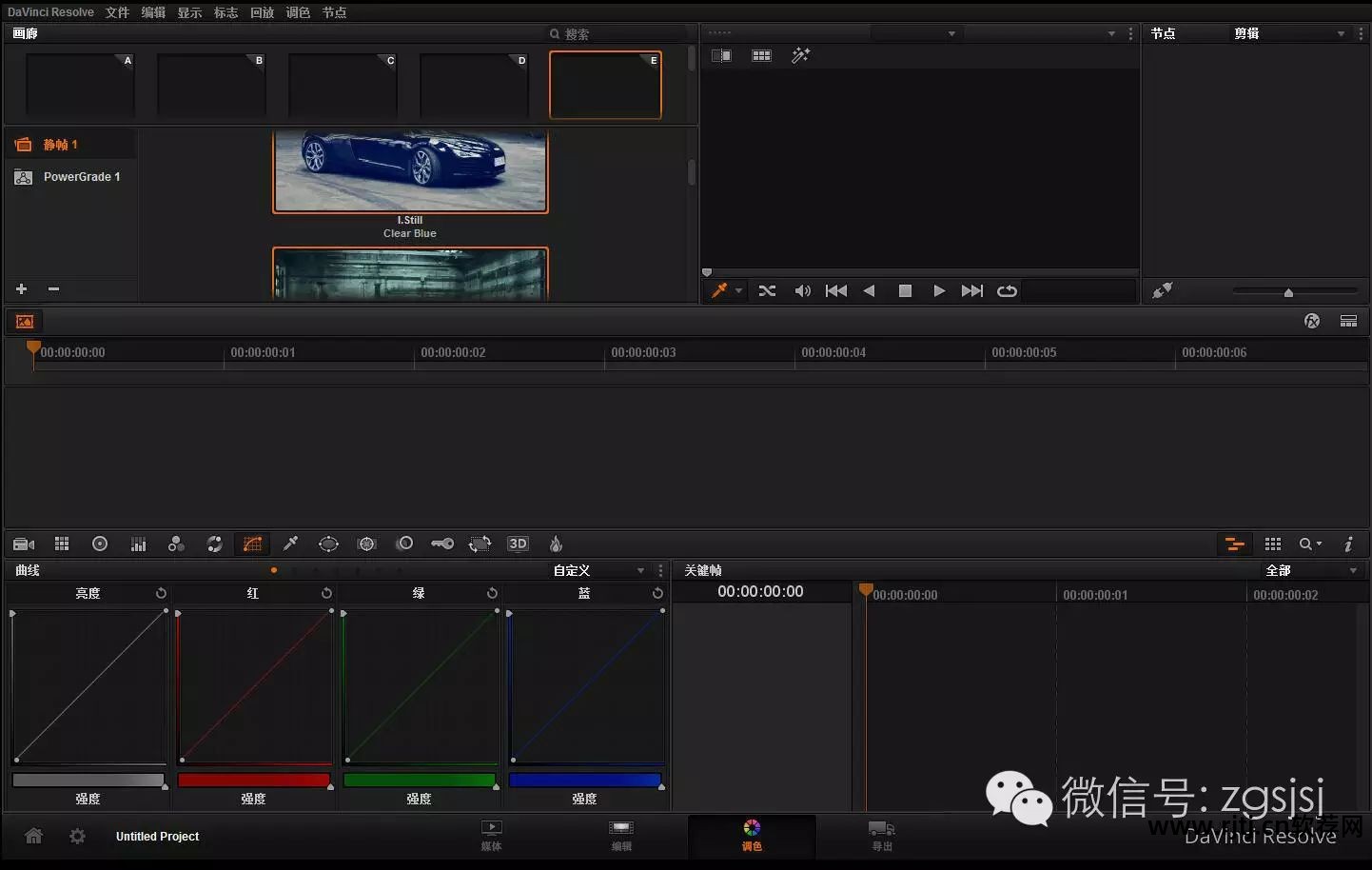Open the View (显示) menu

coord(189,12)
